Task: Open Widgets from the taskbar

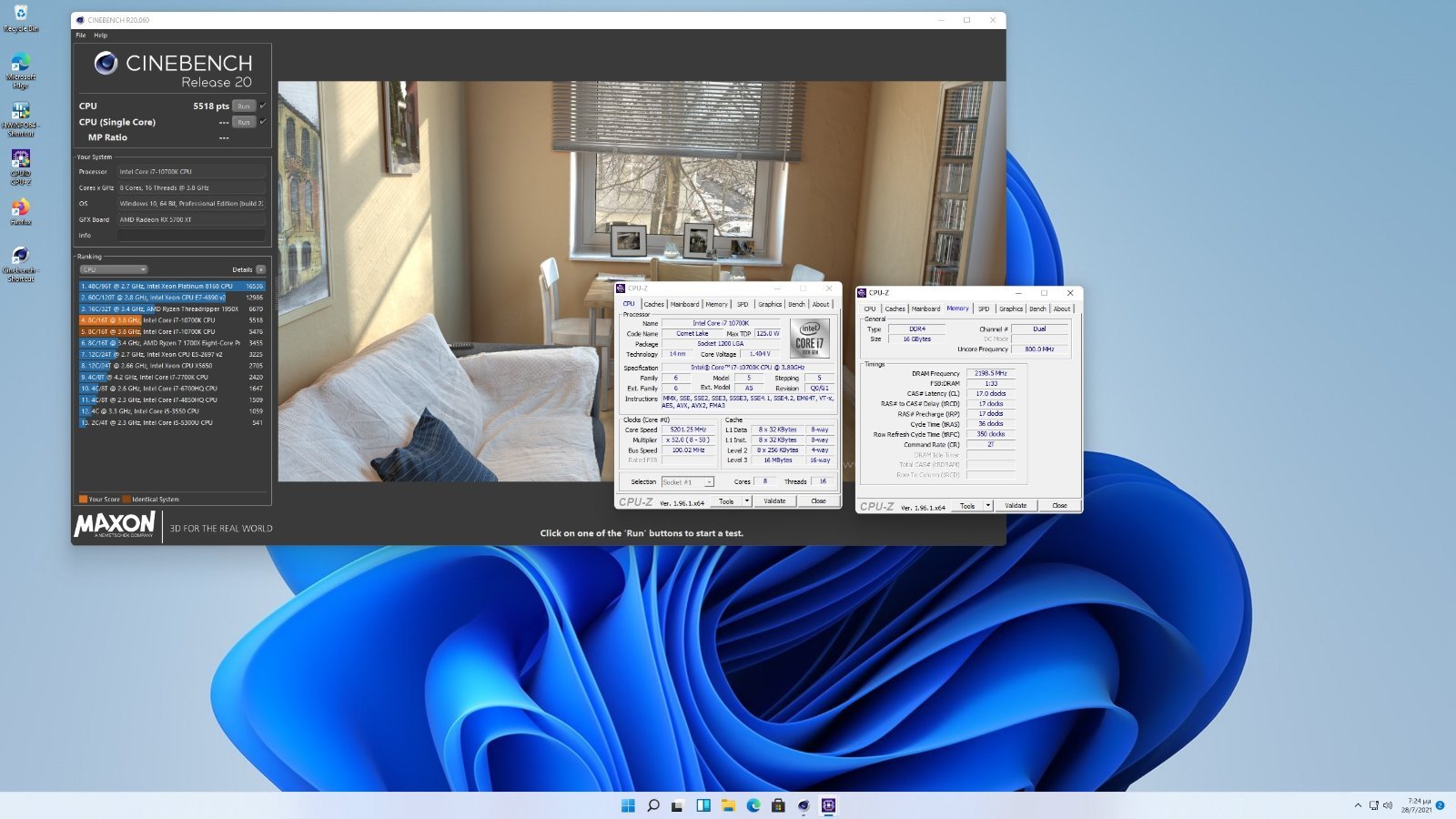Action: pos(703,805)
